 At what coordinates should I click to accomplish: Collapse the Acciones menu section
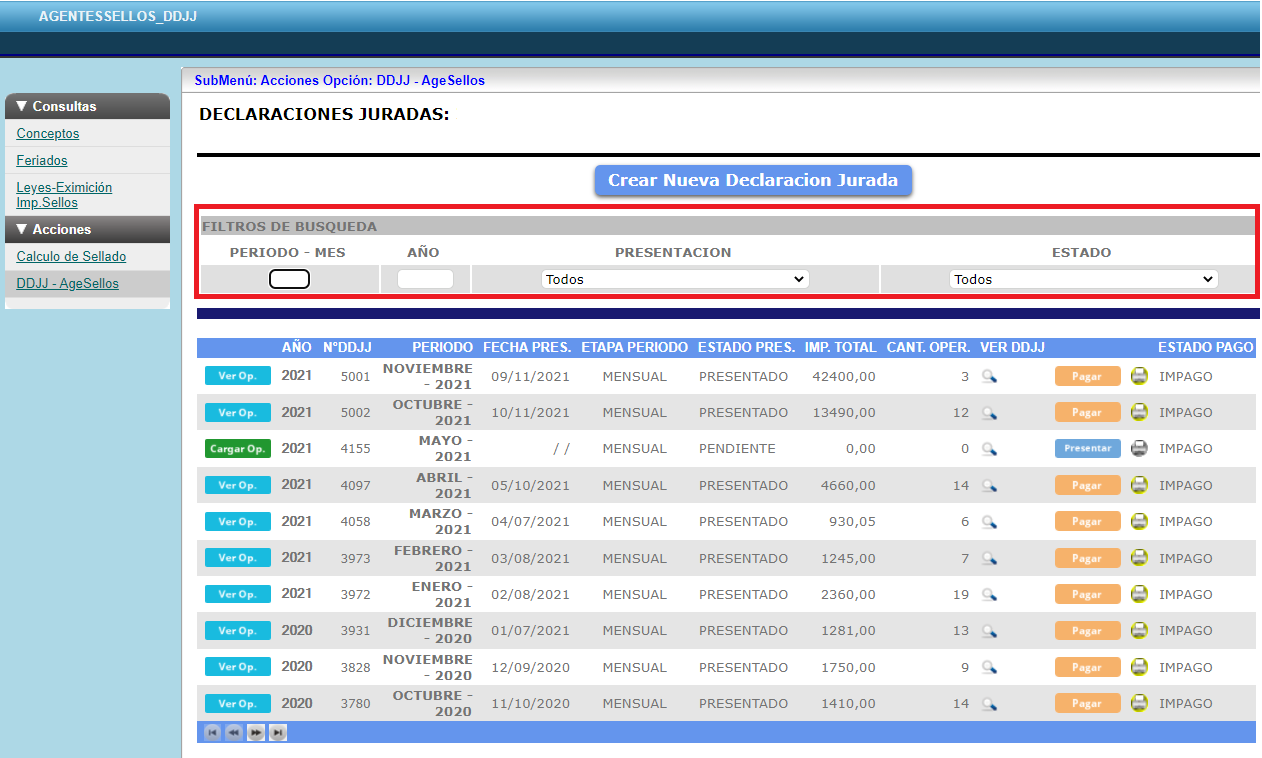(x=88, y=229)
